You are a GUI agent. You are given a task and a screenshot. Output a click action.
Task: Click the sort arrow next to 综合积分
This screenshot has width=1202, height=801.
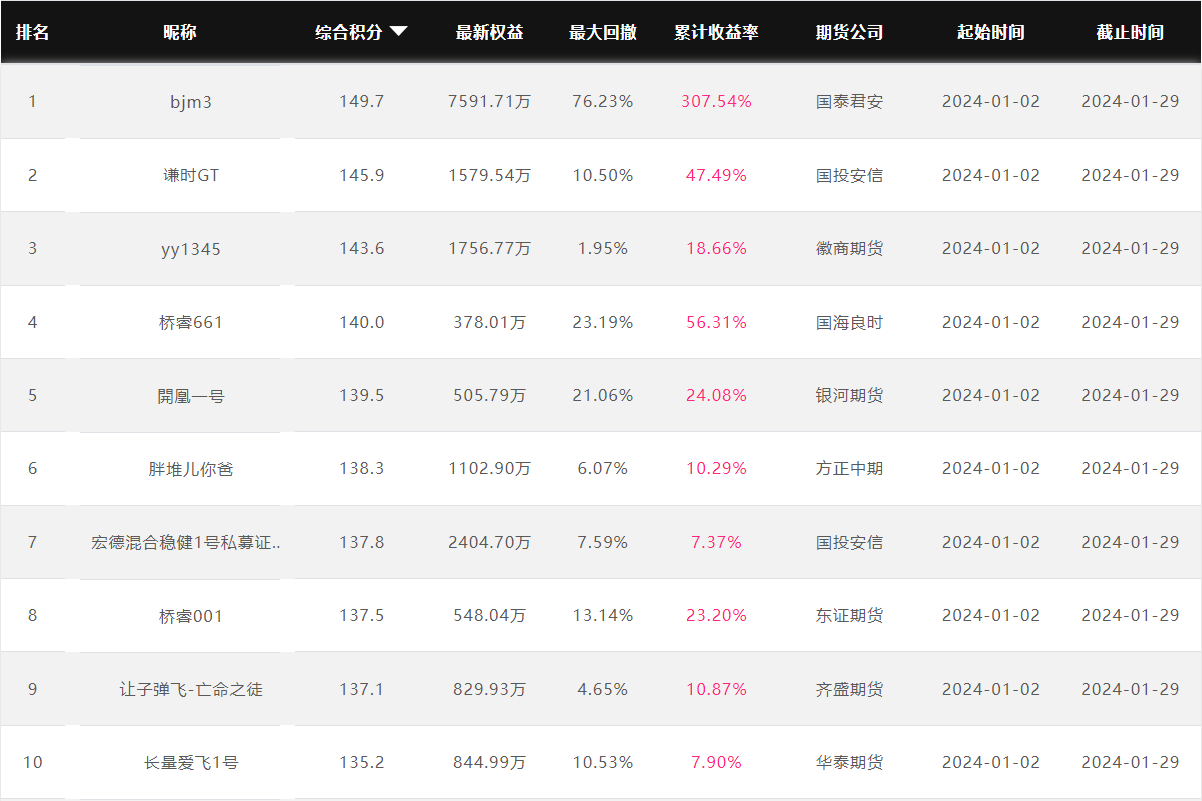pos(398,32)
